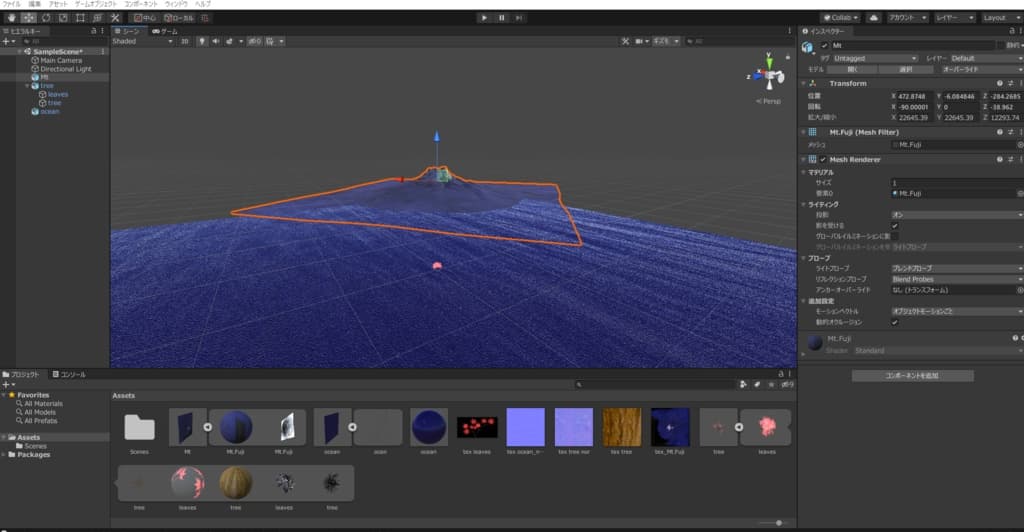The width and height of the screenshot is (1024, 532).
Task: Select the Hand tool in the toolbar
Action: [x=10, y=18]
